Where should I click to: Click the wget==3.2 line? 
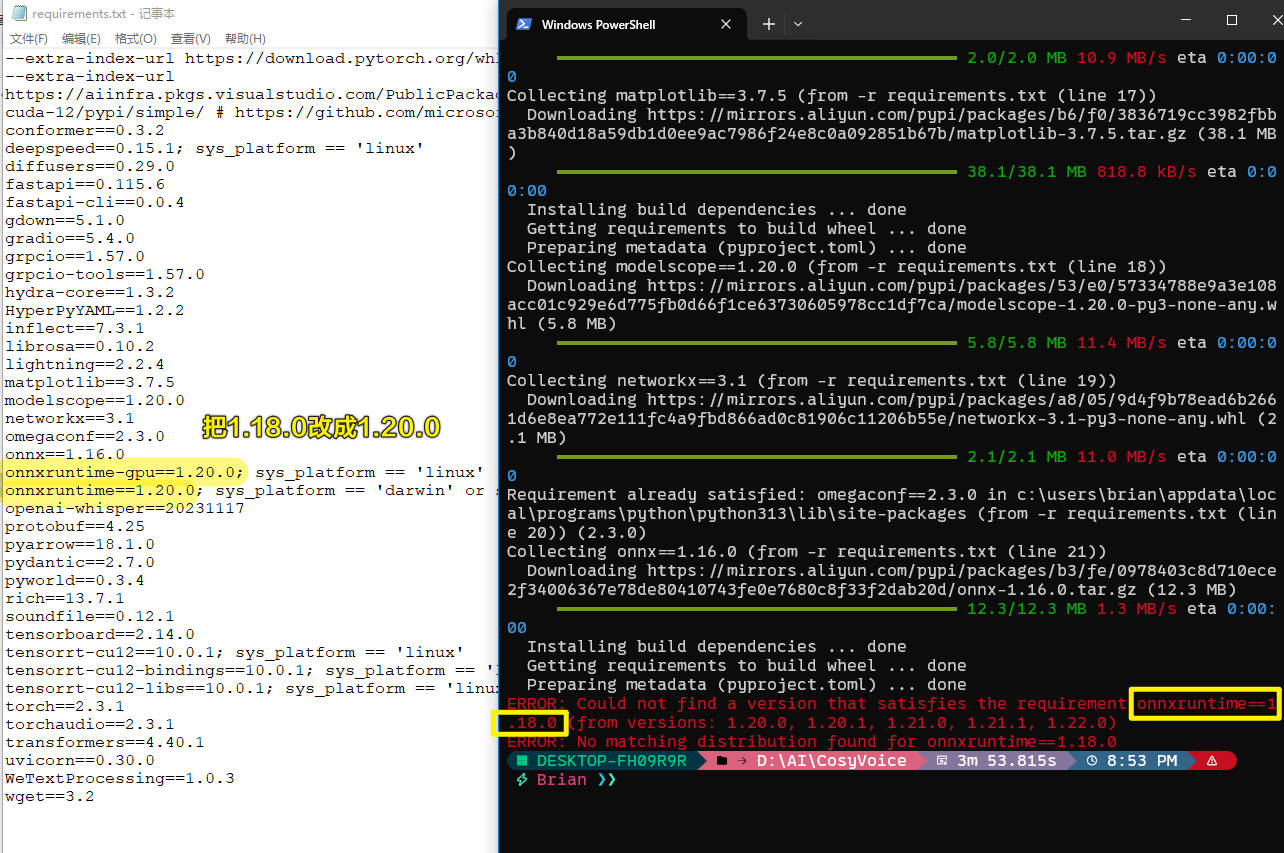(x=50, y=796)
